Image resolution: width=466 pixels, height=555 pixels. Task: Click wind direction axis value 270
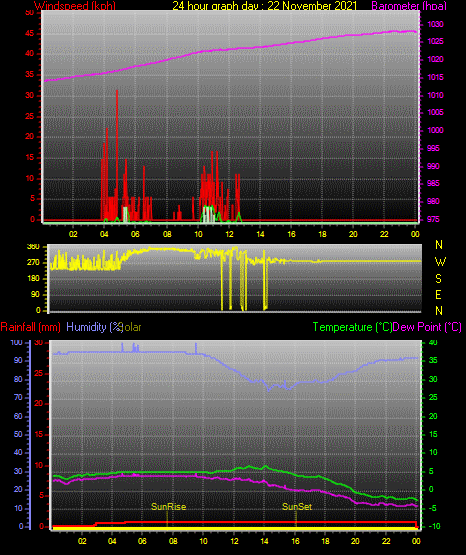coord(33,263)
